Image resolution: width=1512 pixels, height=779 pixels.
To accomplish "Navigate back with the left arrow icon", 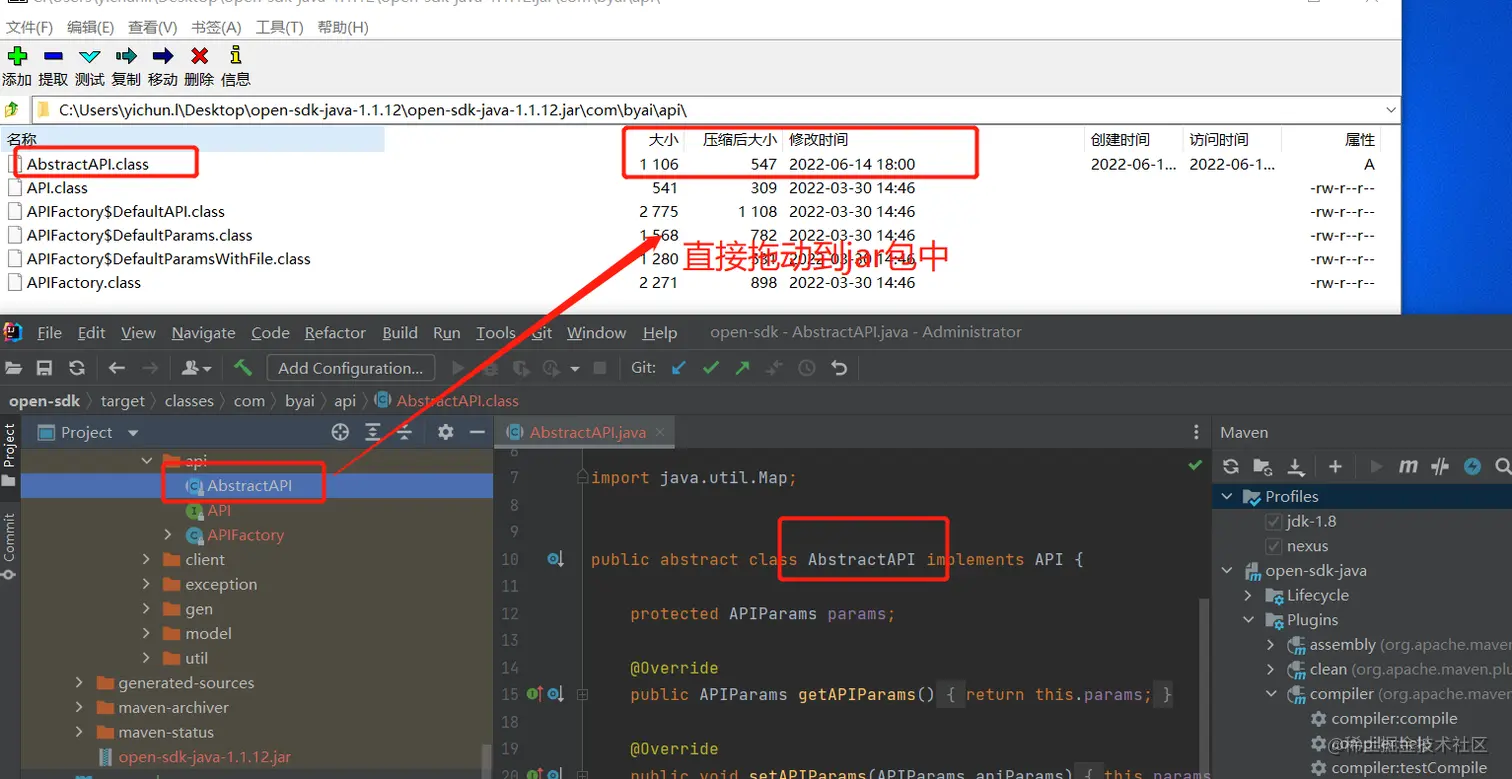I will [116, 368].
